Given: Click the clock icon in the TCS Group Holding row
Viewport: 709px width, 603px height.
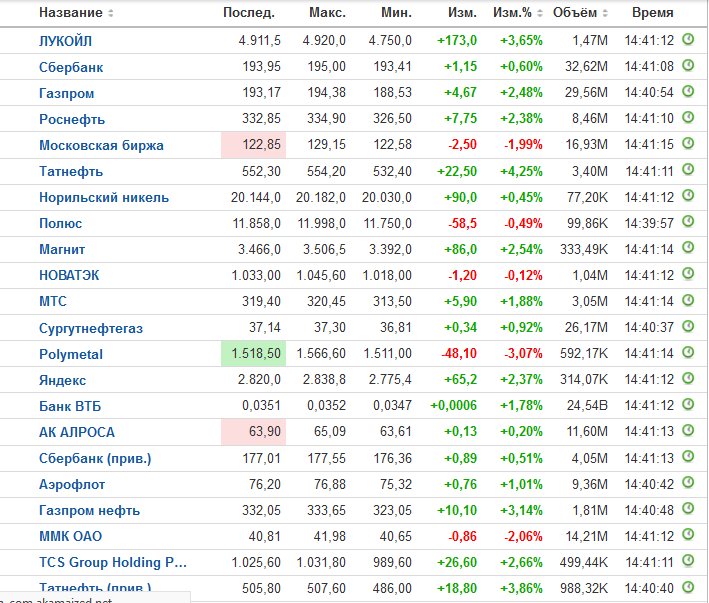Looking at the screenshot, I should (x=688, y=561).
